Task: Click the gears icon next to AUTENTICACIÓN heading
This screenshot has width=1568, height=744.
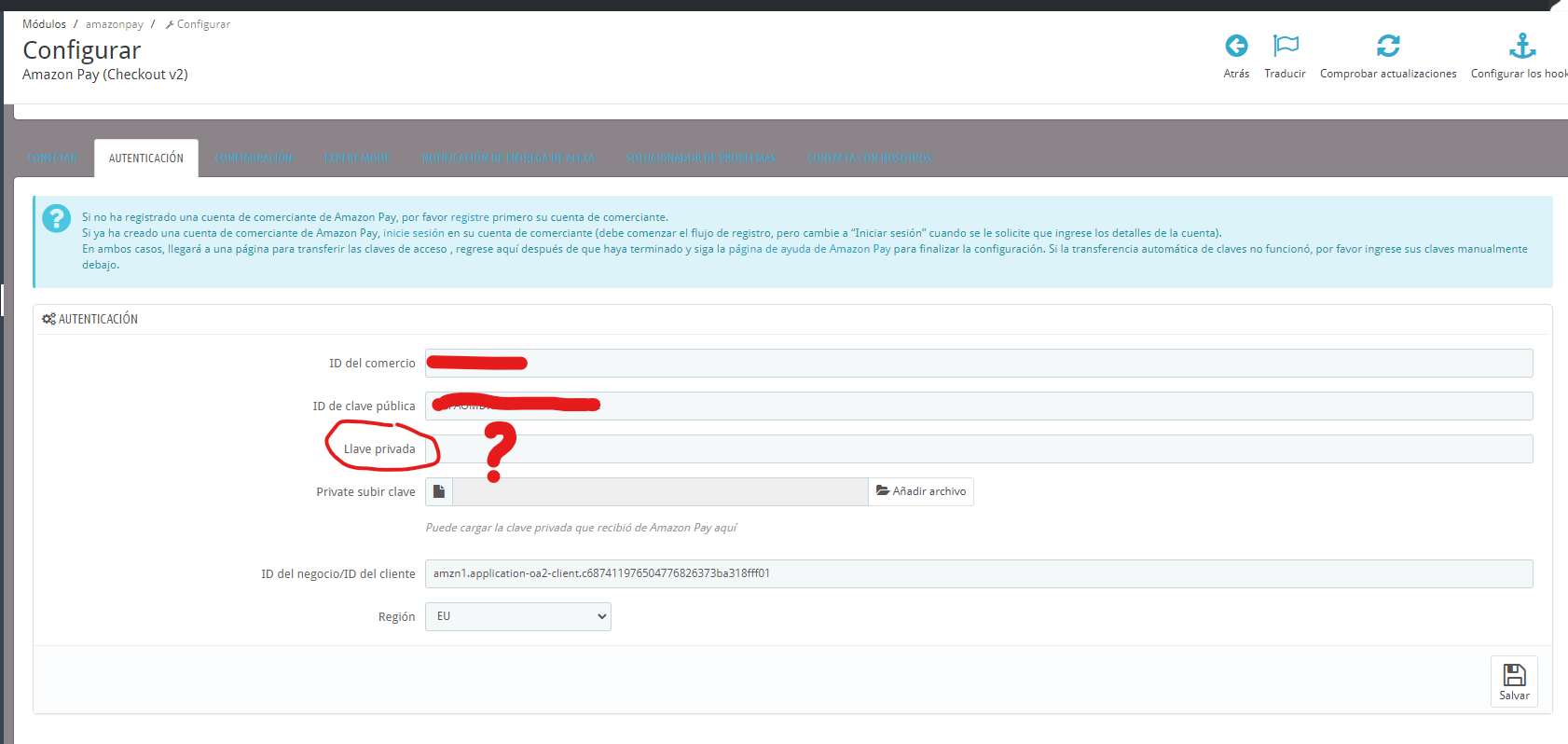Action: pyautogui.click(x=48, y=319)
